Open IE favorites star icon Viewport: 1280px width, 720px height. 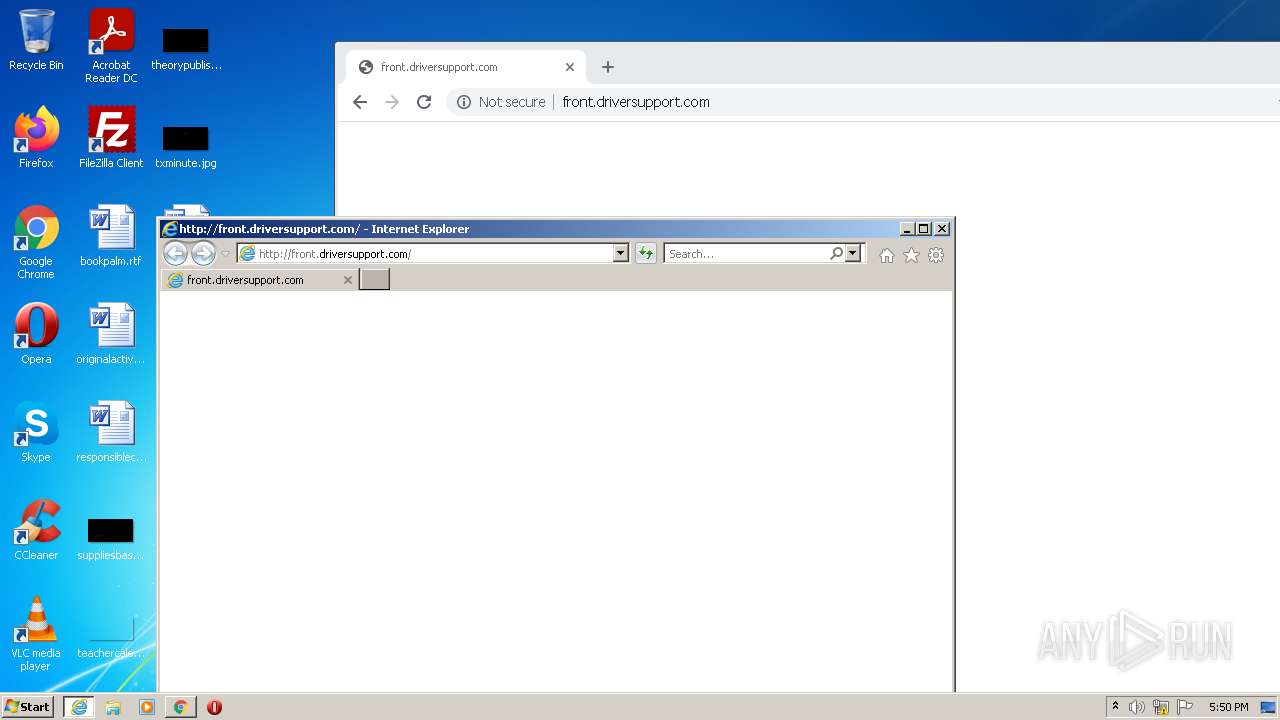tap(911, 255)
